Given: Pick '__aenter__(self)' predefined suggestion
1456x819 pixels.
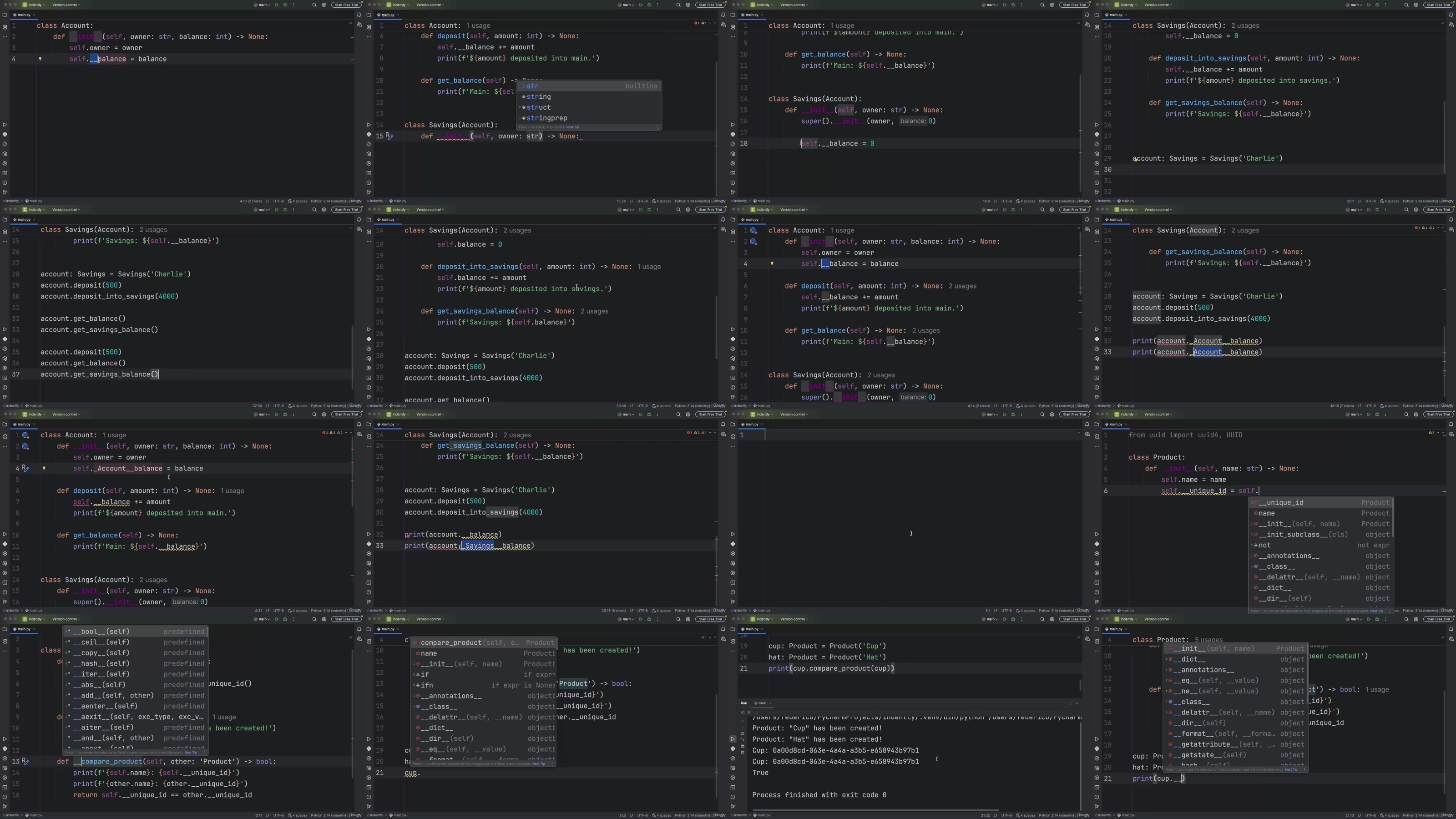Looking at the screenshot, I should [x=135, y=706].
